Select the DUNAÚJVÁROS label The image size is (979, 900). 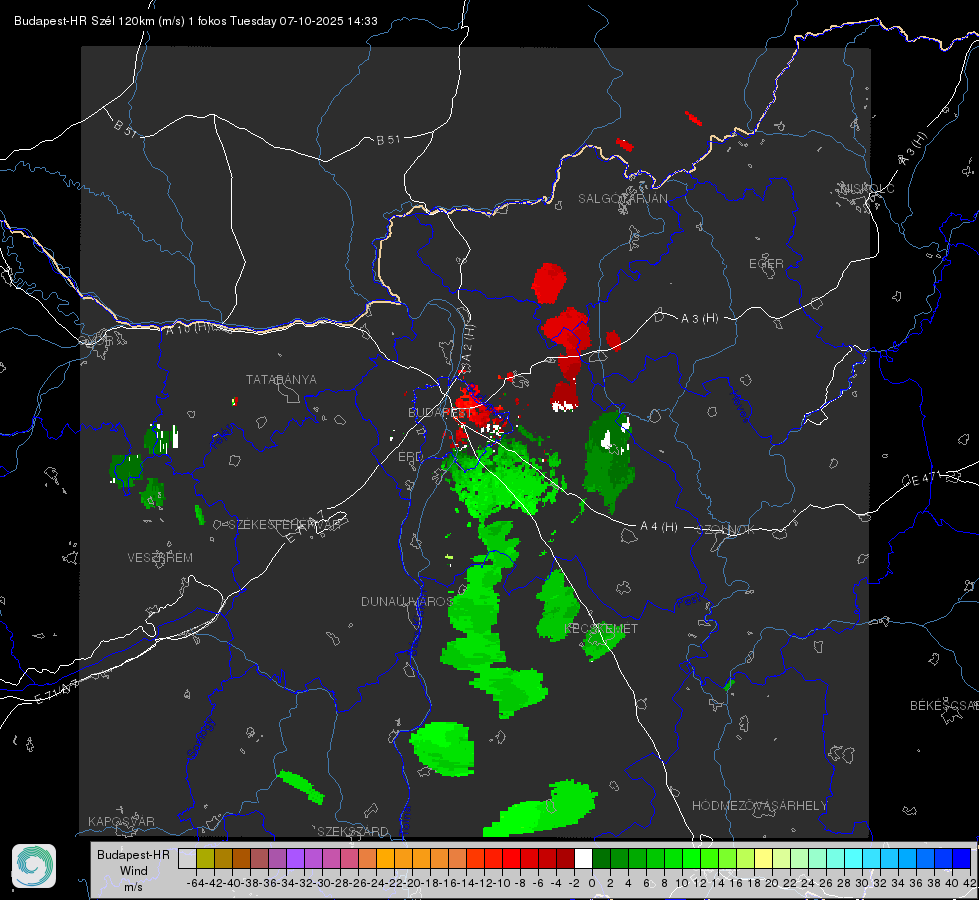click(406, 601)
